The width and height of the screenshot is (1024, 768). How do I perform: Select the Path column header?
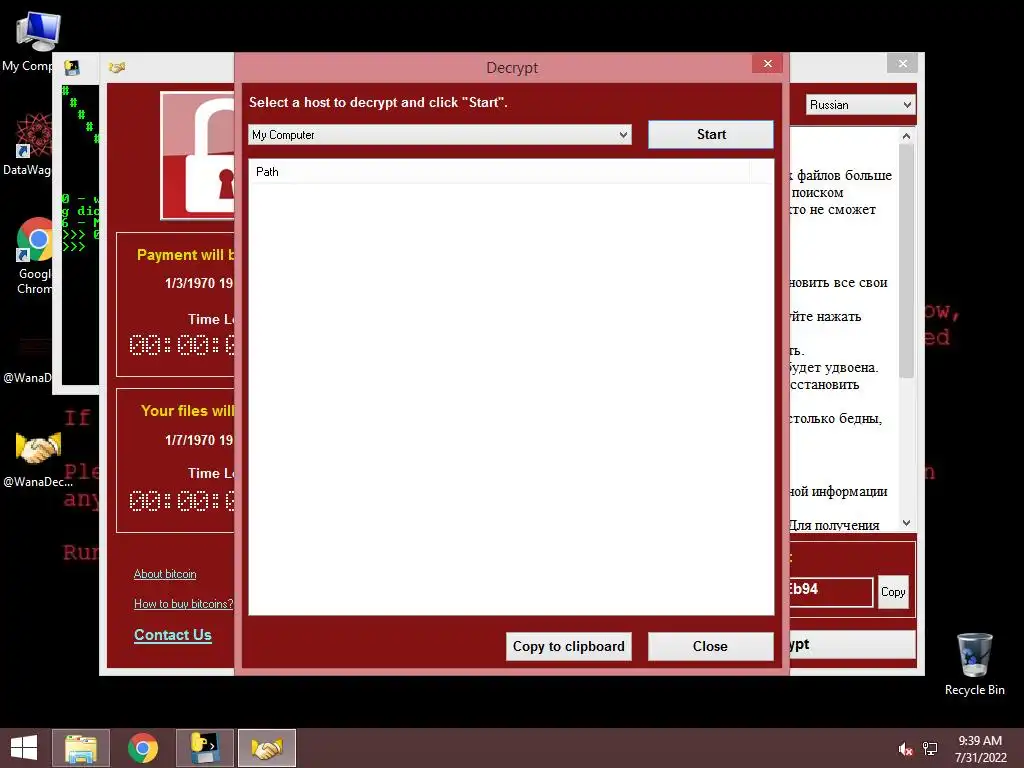tap(499, 172)
